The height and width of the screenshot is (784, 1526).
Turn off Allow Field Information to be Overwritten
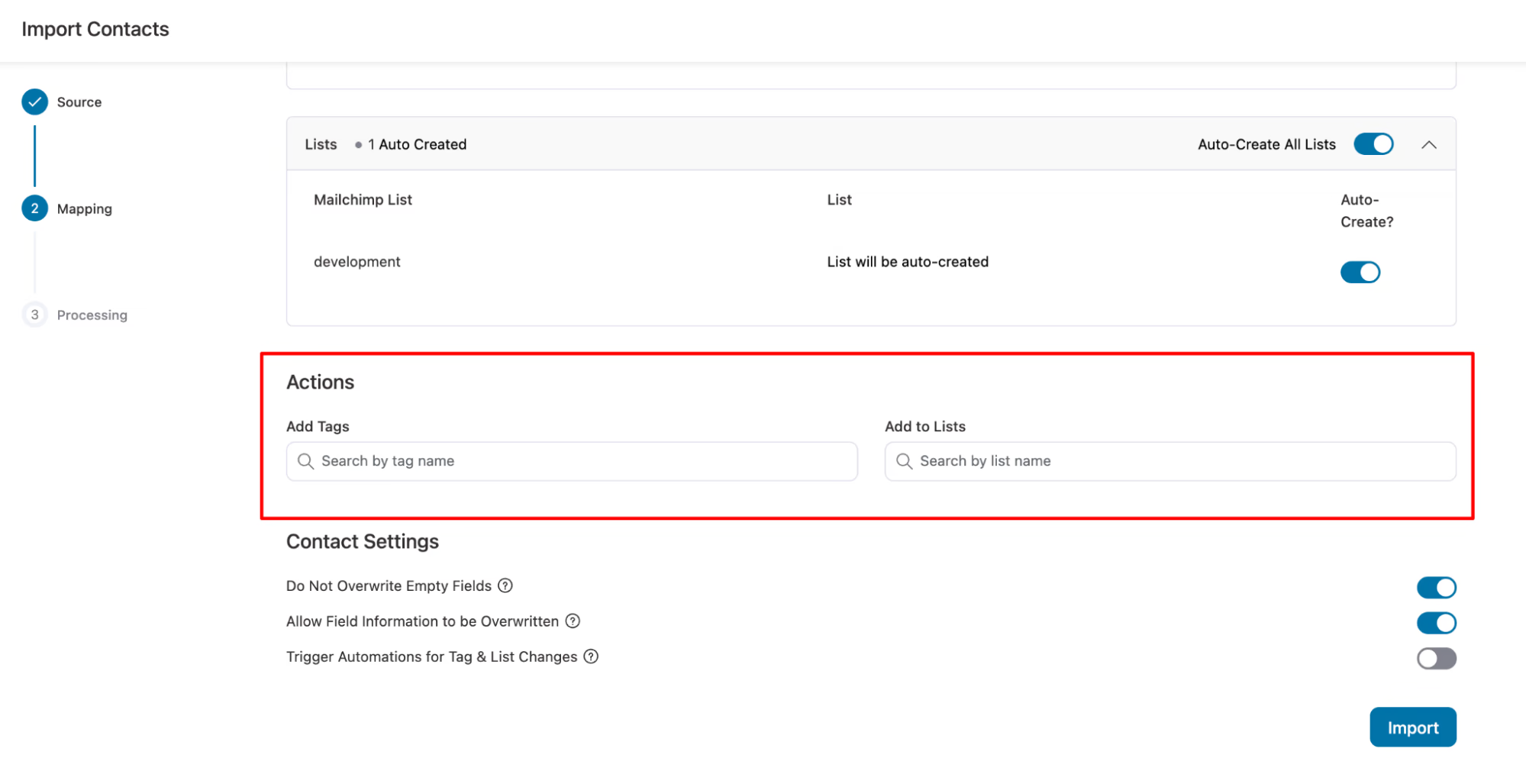(x=1436, y=622)
